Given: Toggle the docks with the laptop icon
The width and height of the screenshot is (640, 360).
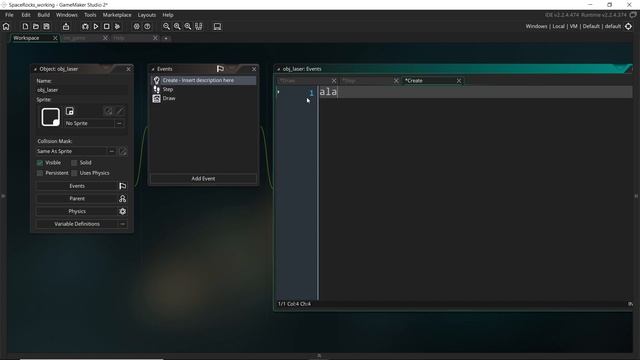Looking at the screenshot, I should pyautogui.click(x=218, y=27).
